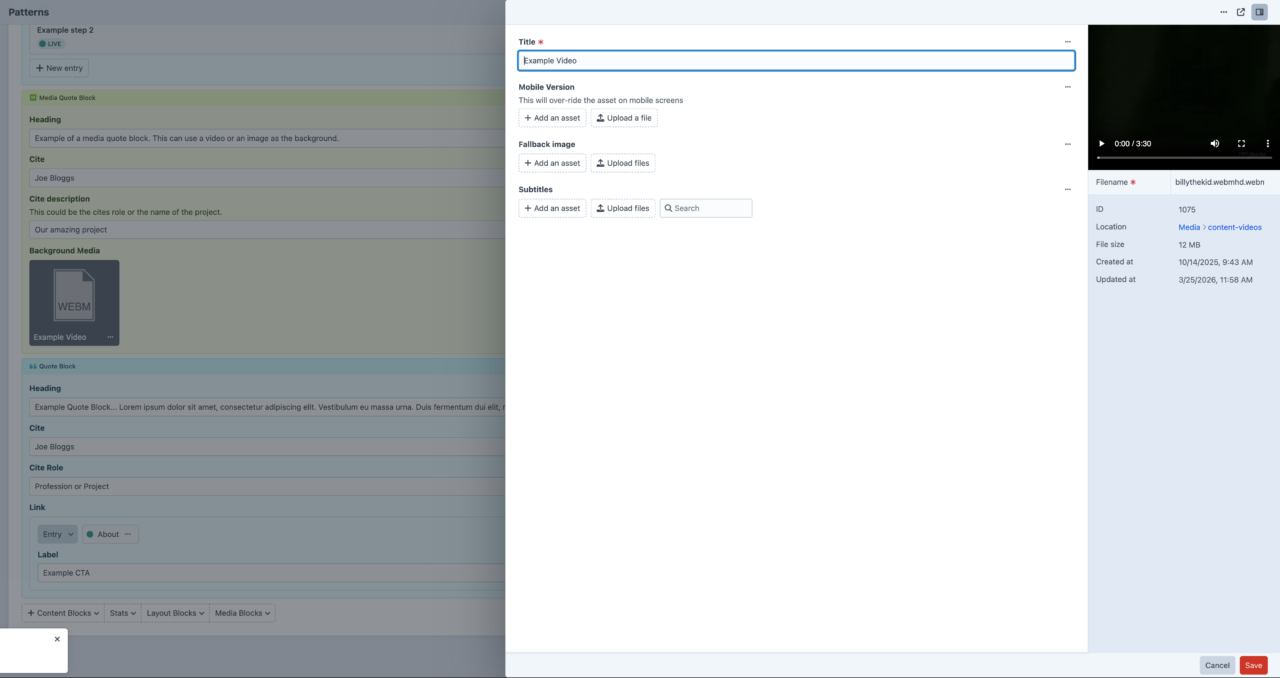This screenshot has width=1280, height=678.
Task: Open the Content Blocks dropdown
Action: pyautogui.click(x=62, y=612)
